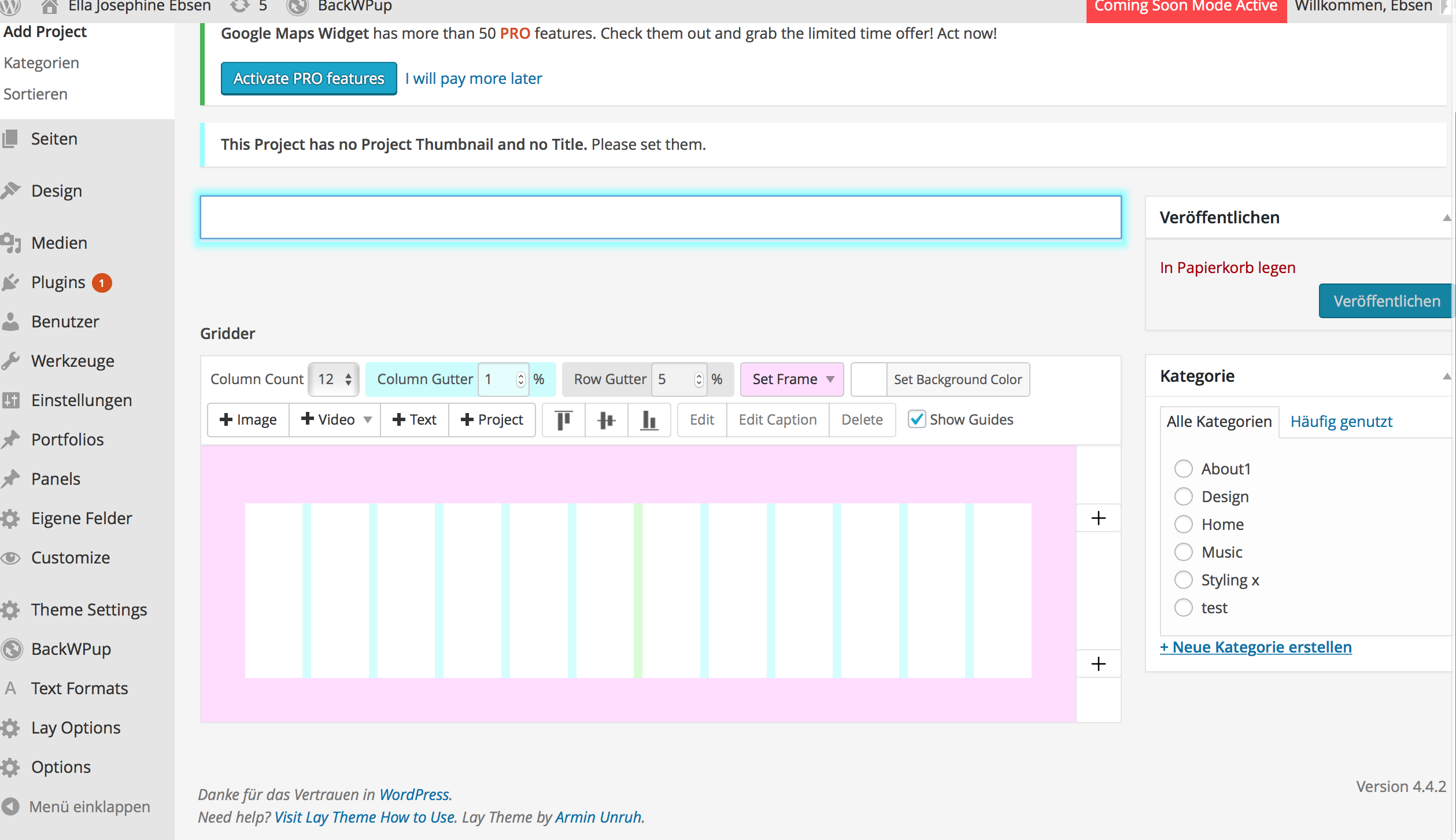Image resolution: width=1456 pixels, height=840 pixels.
Task: Open Theme Settings menu item
Action: (89, 610)
